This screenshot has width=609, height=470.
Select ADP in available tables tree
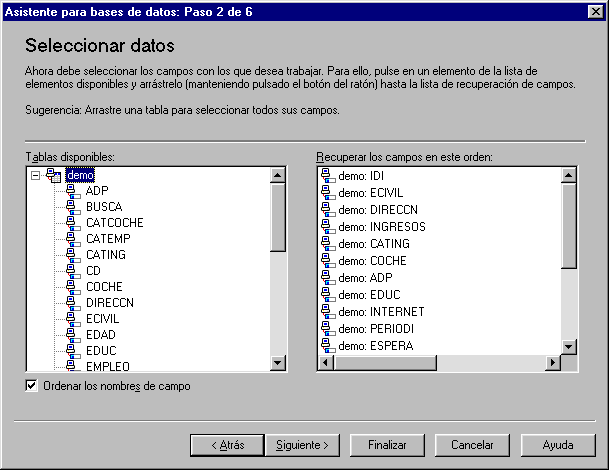point(97,191)
